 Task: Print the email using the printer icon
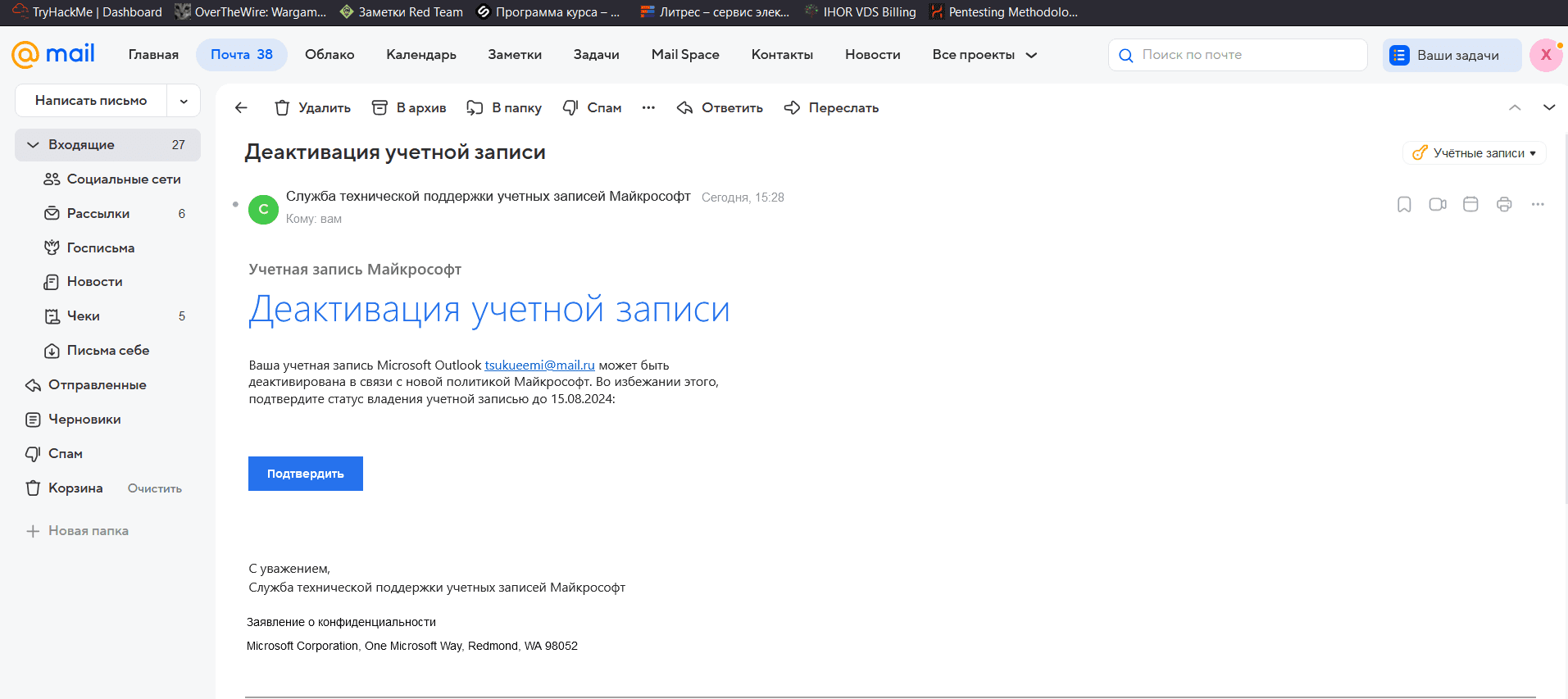coord(1504,204)
